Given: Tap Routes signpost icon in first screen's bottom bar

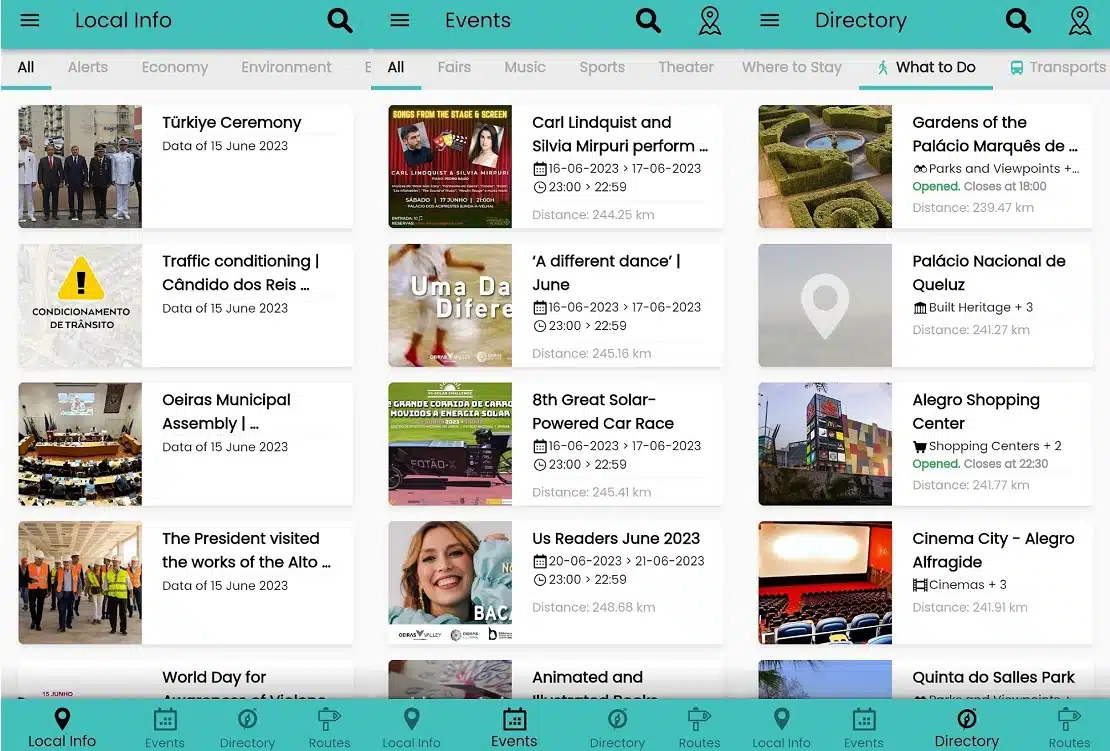Looking at the screenshot, I should coord(329,720).
